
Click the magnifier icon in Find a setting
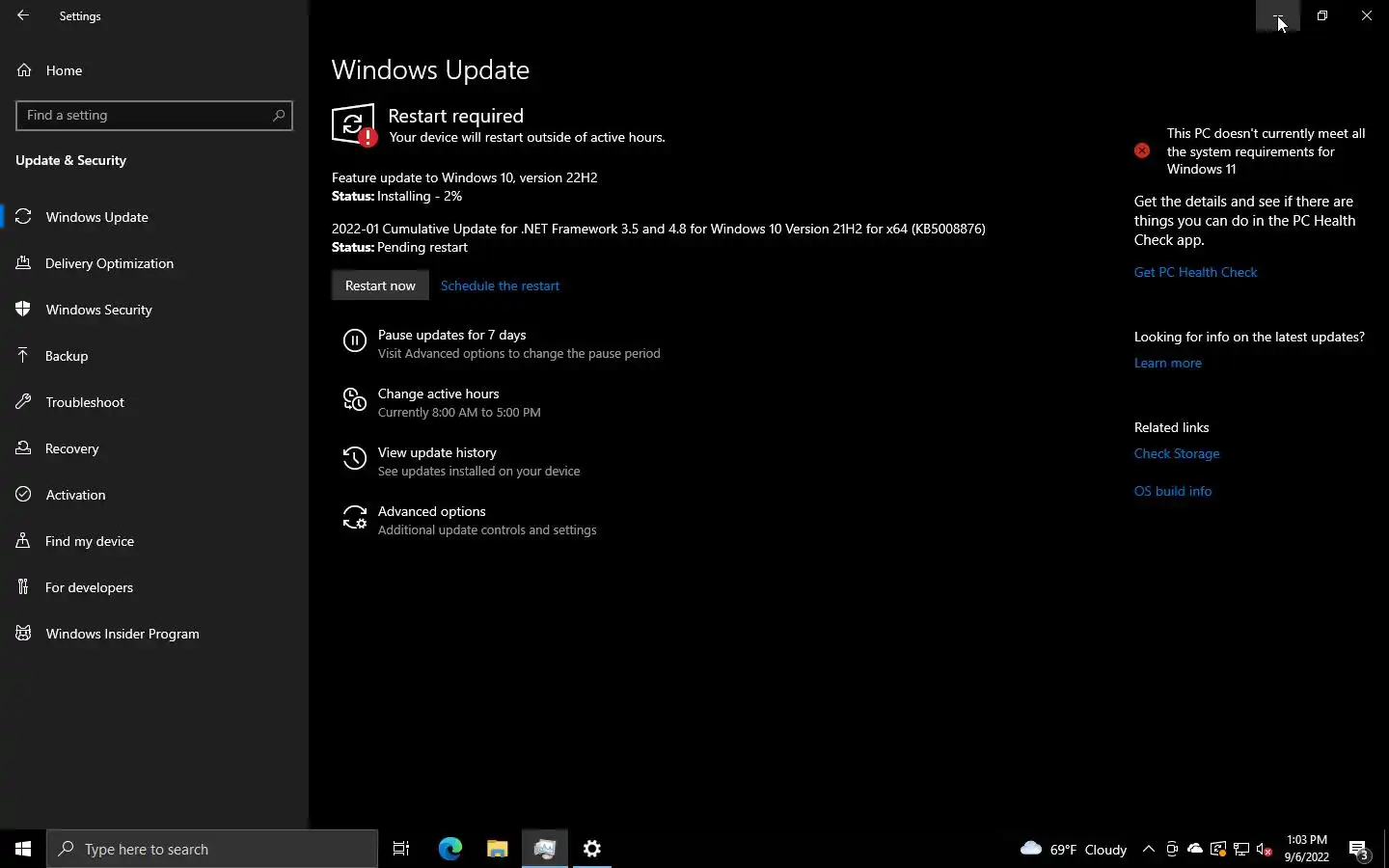click(x=279, y=116)
